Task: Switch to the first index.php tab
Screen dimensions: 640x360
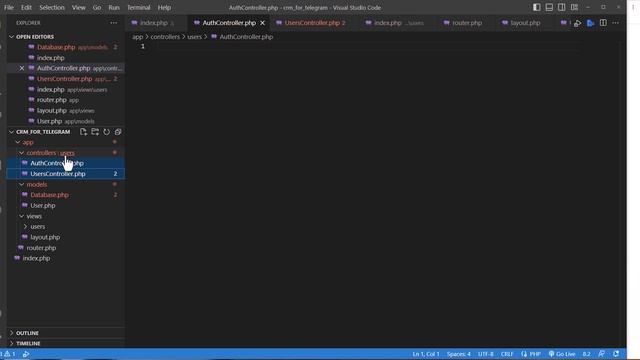Action: [153, 23]
